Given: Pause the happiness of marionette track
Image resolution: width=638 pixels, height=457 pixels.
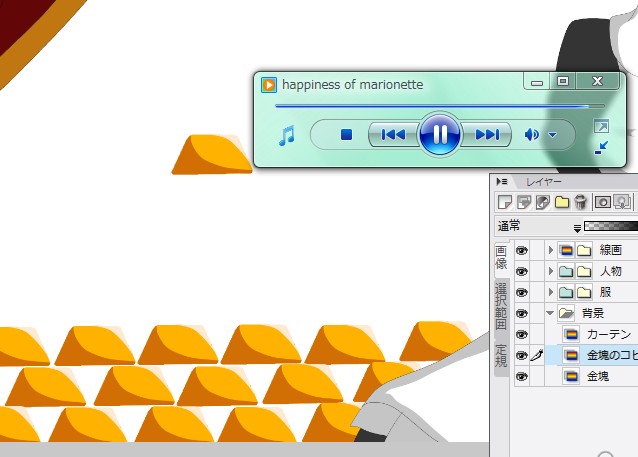Looking at the screenshot, I should click(439, 133).
